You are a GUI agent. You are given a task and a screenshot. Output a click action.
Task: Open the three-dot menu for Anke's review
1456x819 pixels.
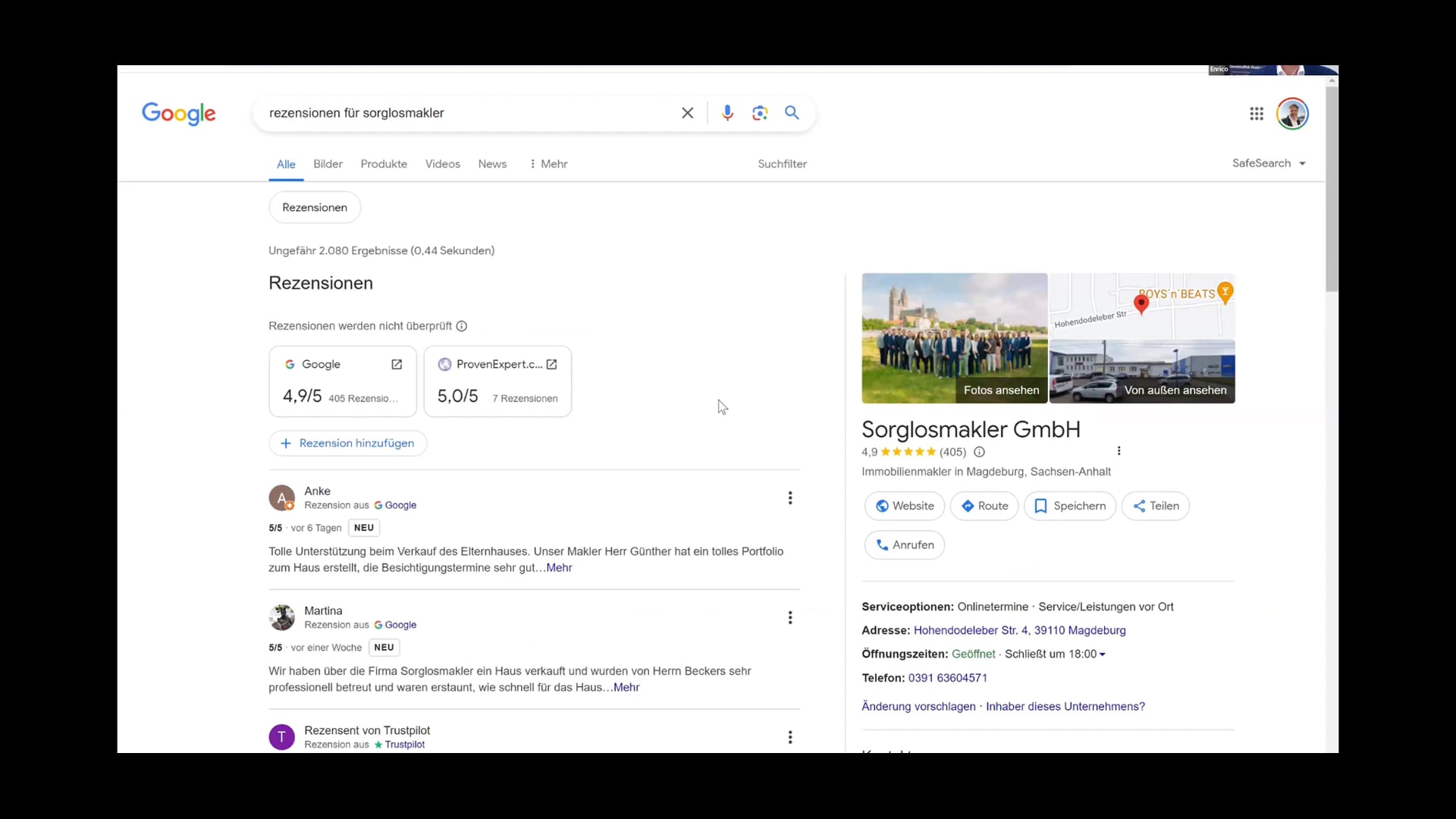[x=790, y=498]
